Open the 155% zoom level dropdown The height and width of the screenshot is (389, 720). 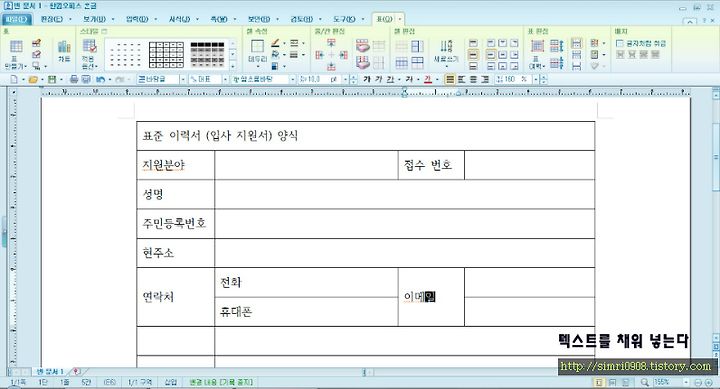(x=686, y=382)
